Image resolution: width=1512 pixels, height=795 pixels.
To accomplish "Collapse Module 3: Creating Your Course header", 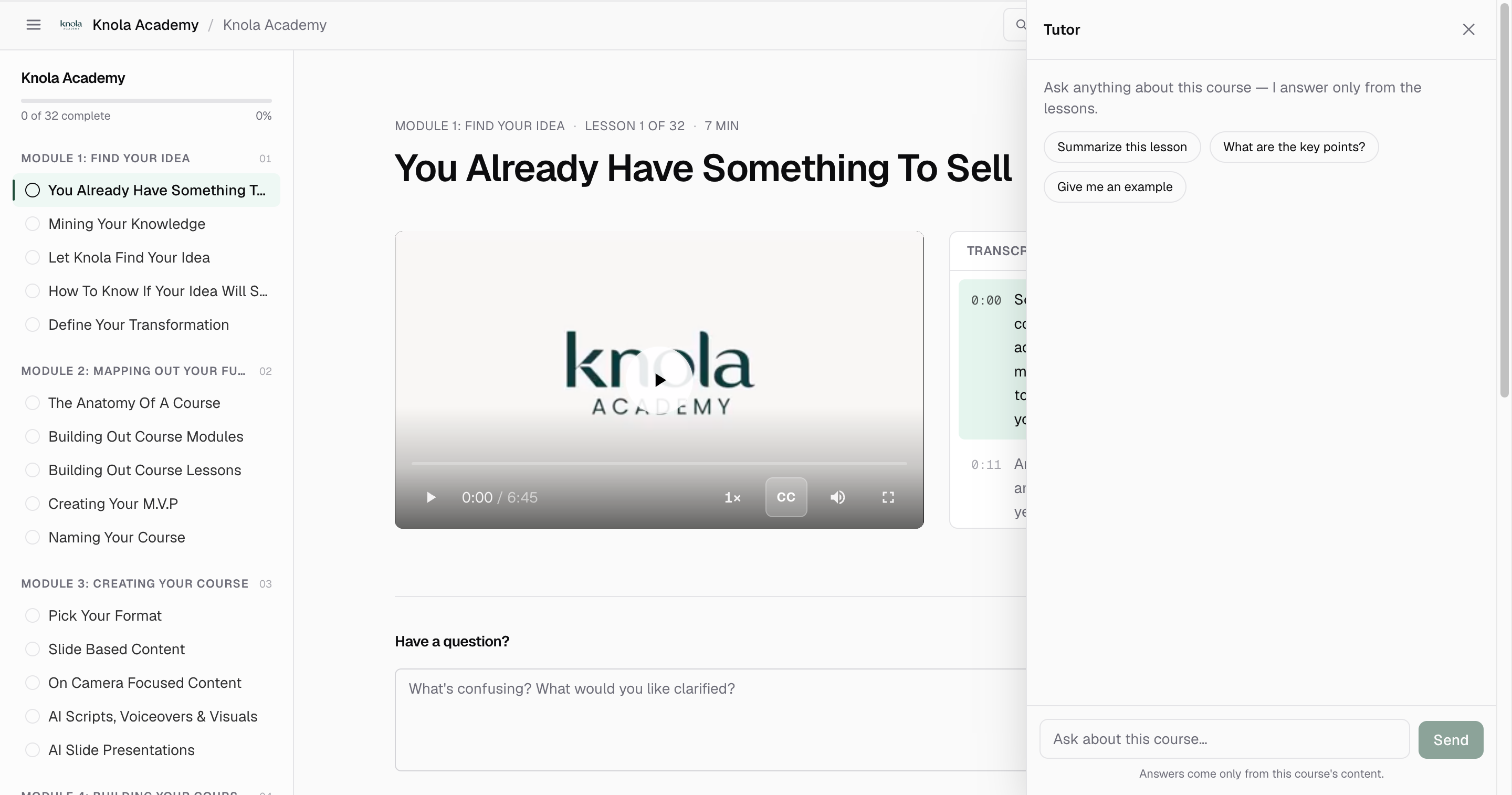I will pyautogui.click(x=146, y=583).
